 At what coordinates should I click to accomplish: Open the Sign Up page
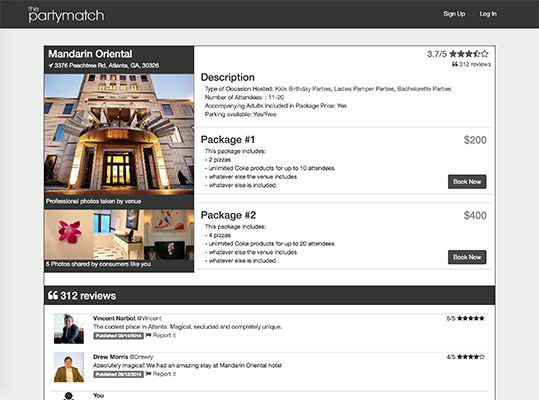tap(454, 14)
